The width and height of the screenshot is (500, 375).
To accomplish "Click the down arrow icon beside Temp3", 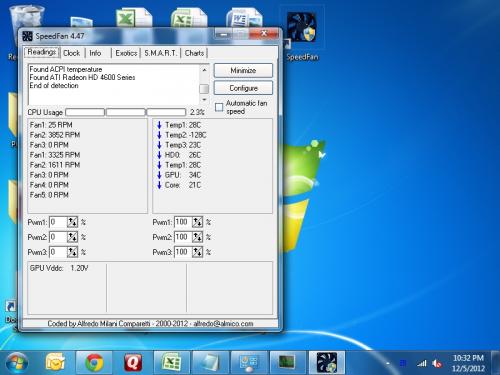I will (x=159, y=145).
